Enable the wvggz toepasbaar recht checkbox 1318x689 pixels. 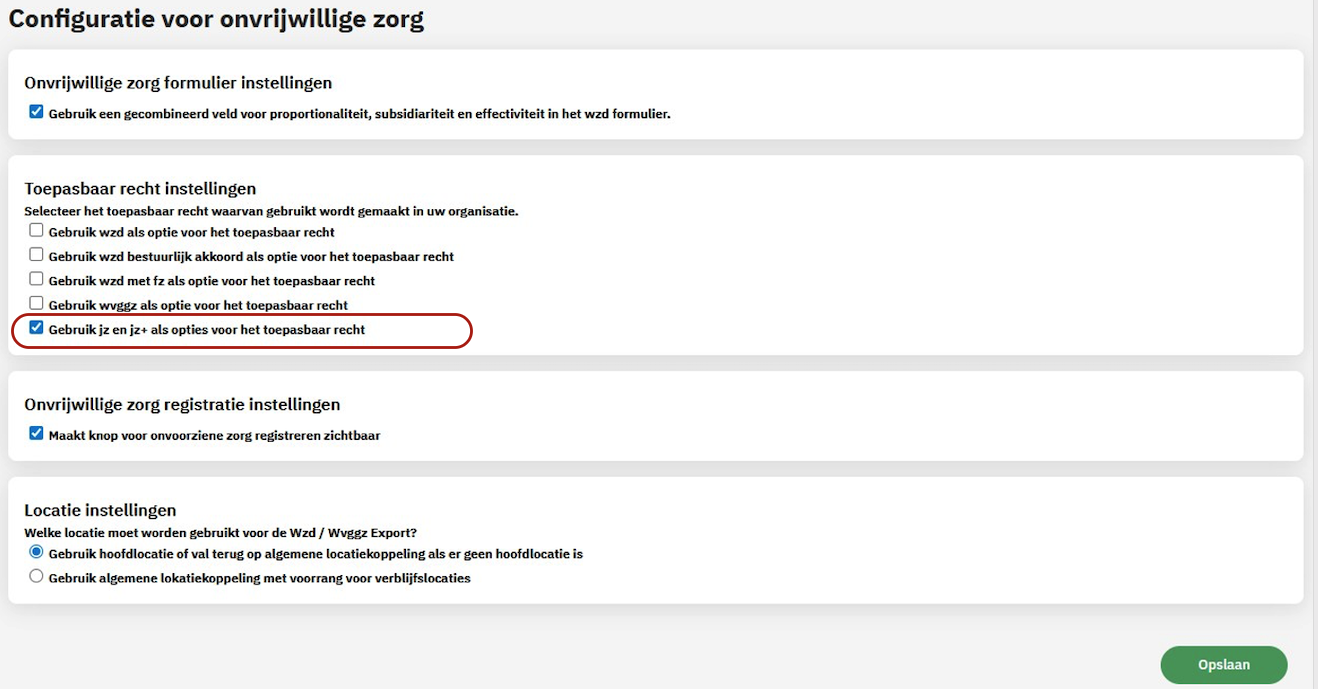point(36,302)
